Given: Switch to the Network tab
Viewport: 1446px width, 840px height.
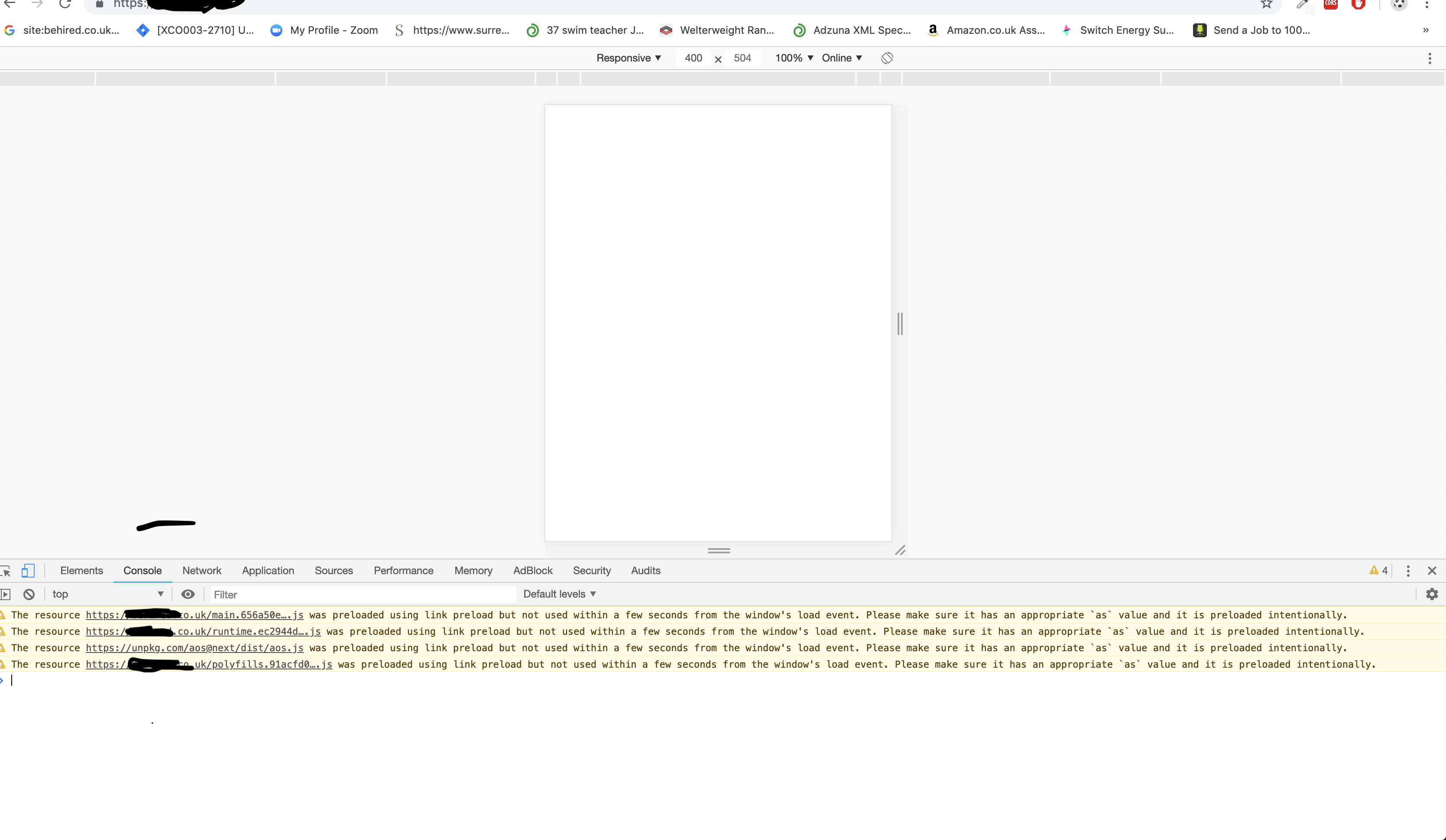Looking at the screenshot, I should click(201, 571).
